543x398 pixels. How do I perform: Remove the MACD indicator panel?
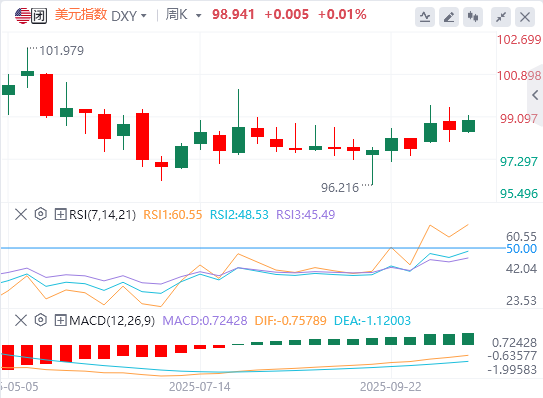[x=21, y=320]
